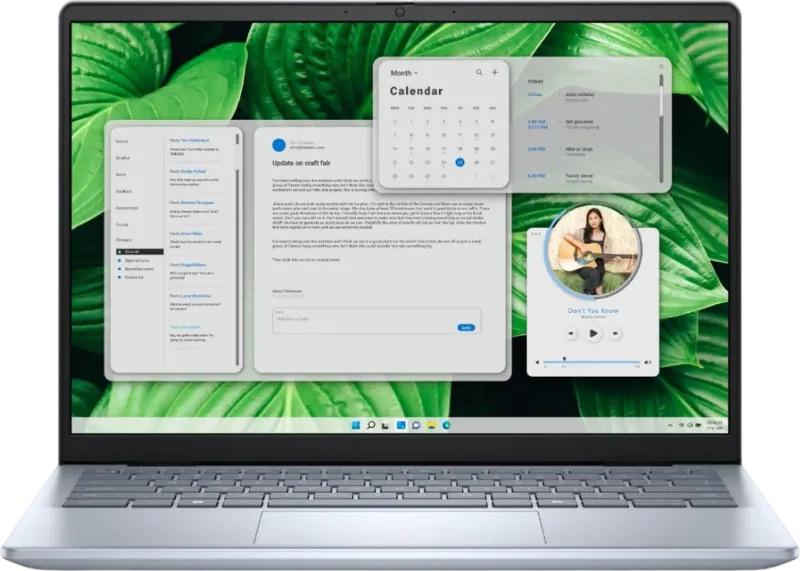Click the 'Update on craft fair' subject heading
The image size is (800, 571).
pos(301,163)
